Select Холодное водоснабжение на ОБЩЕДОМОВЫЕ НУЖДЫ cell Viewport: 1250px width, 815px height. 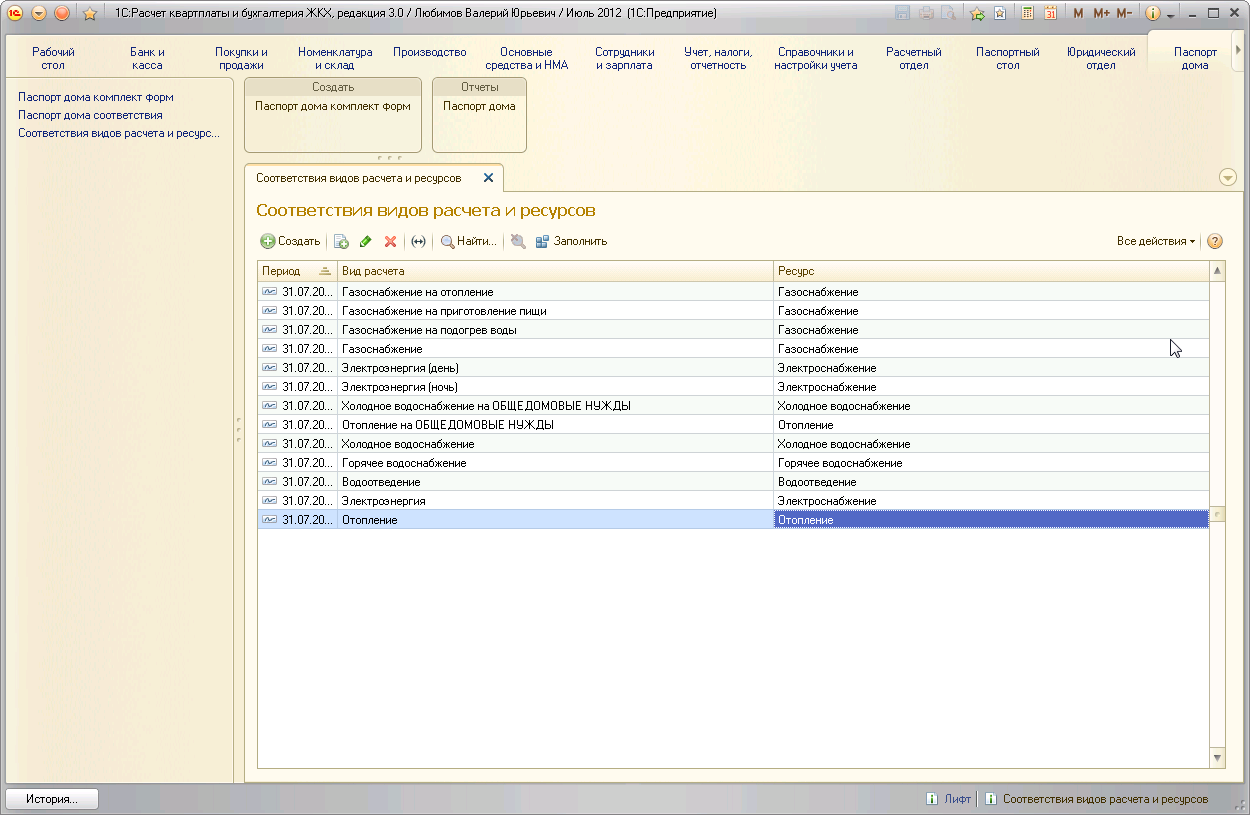click(x=555, y=406)
